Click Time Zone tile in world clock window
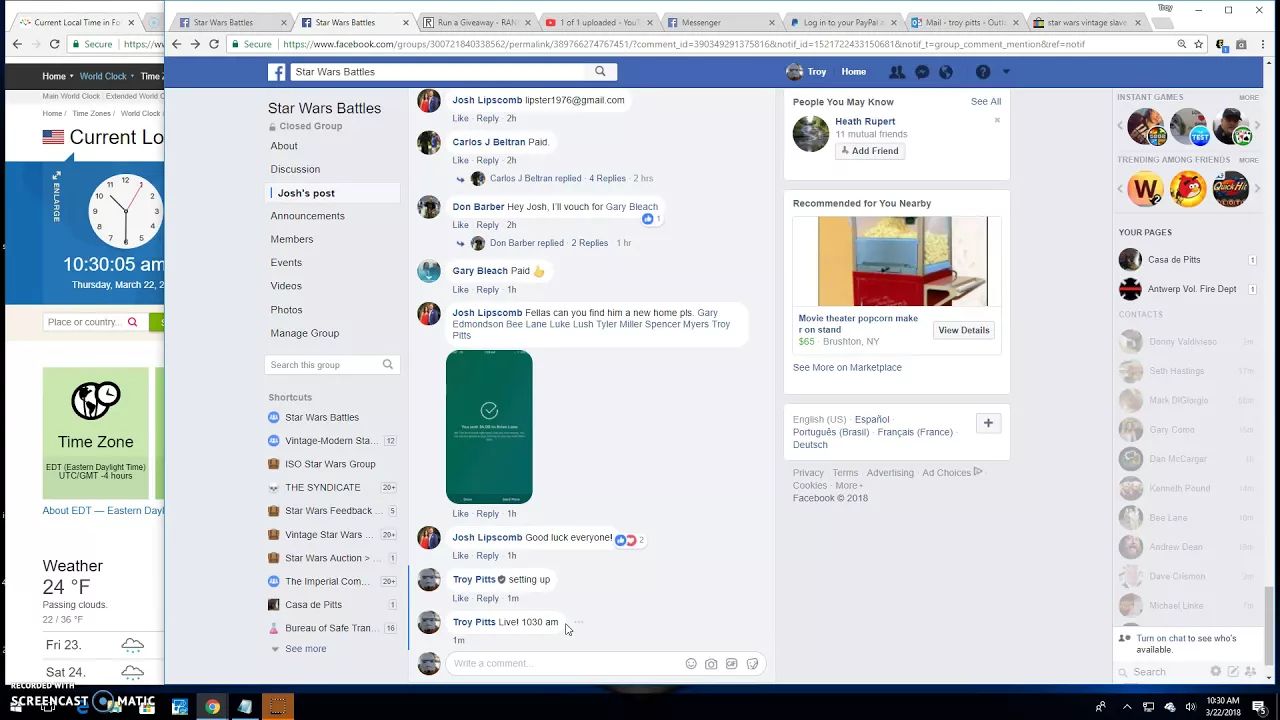Image resolution: width=1280 pixels, height=720 pixels. [95, 433]
